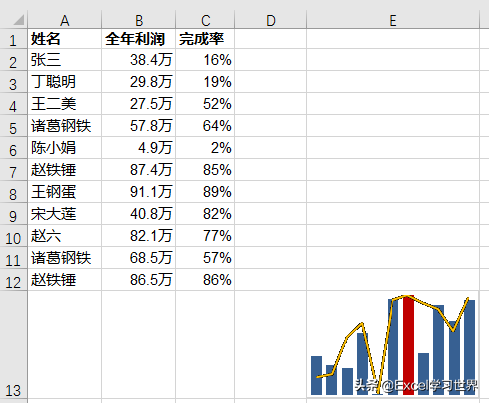The height and width of the screenshot is (403, 489).
Task: Select cell containing 丁聪明
Action: point(65,82)
